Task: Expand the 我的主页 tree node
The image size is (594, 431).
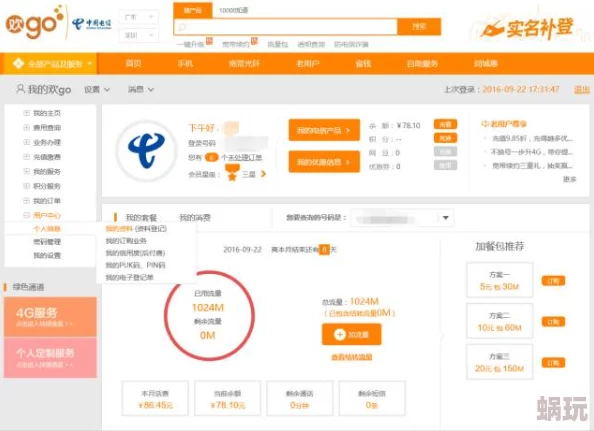Action: pyautogui.click(x=26, y=113)
